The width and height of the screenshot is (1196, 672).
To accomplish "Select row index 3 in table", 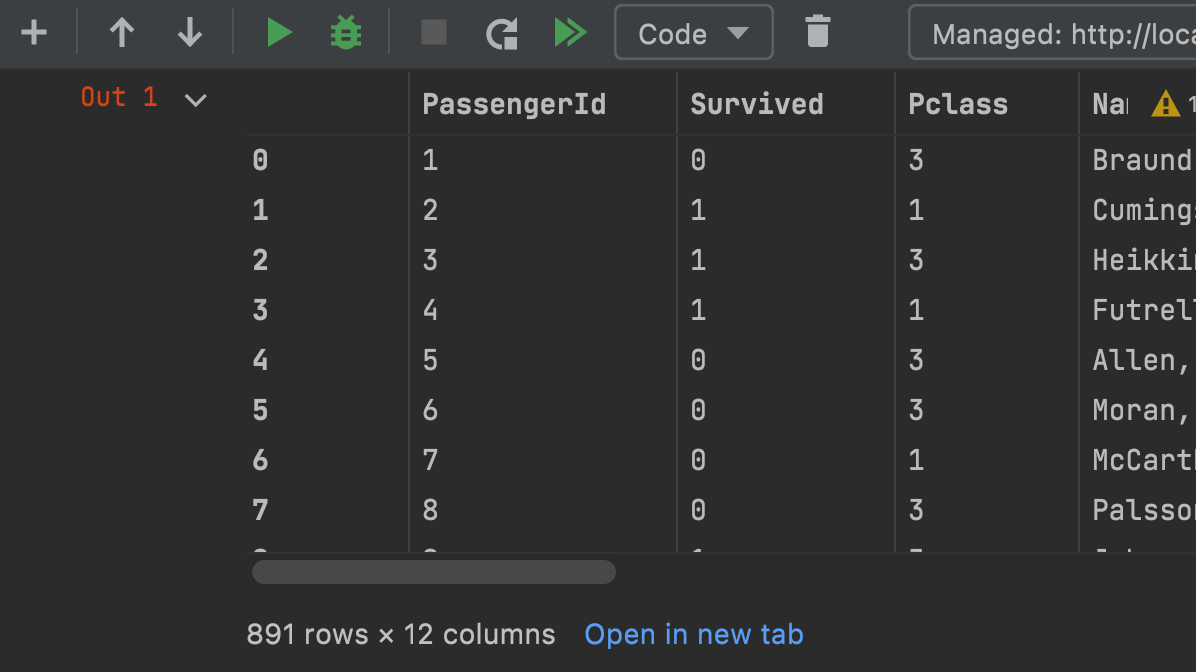I will (261, 310).
